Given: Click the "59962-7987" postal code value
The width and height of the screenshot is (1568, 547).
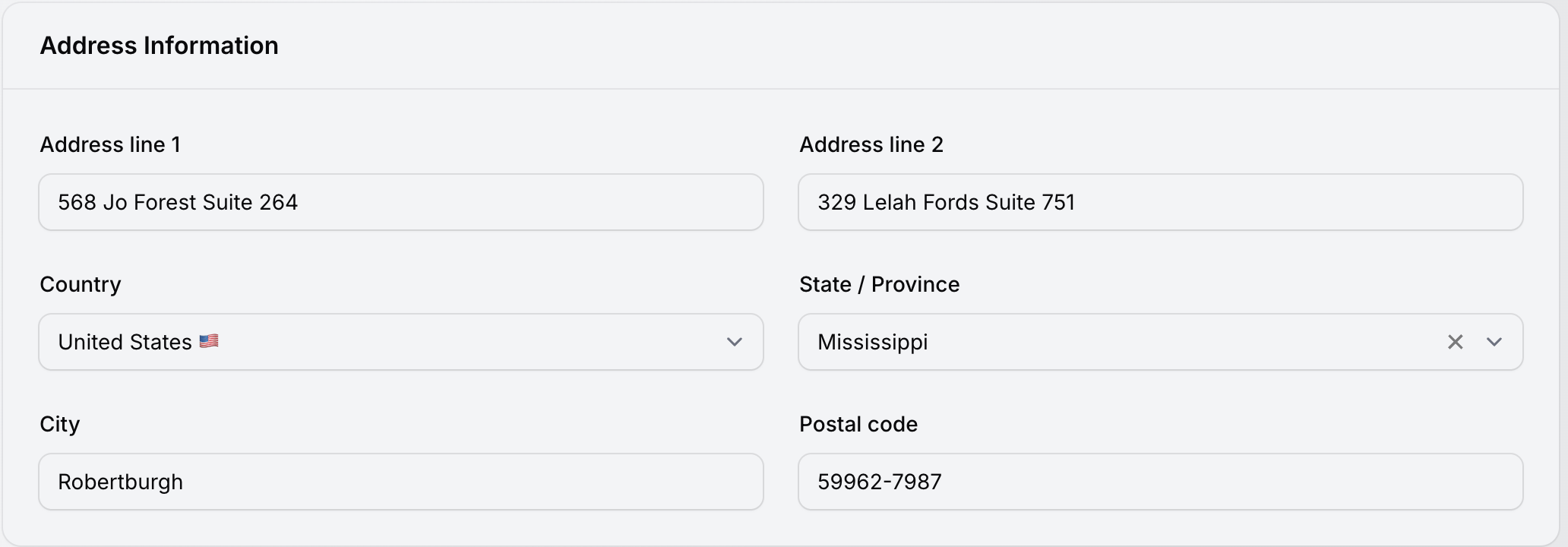Looking at the screenshot, I should [879, 482].
